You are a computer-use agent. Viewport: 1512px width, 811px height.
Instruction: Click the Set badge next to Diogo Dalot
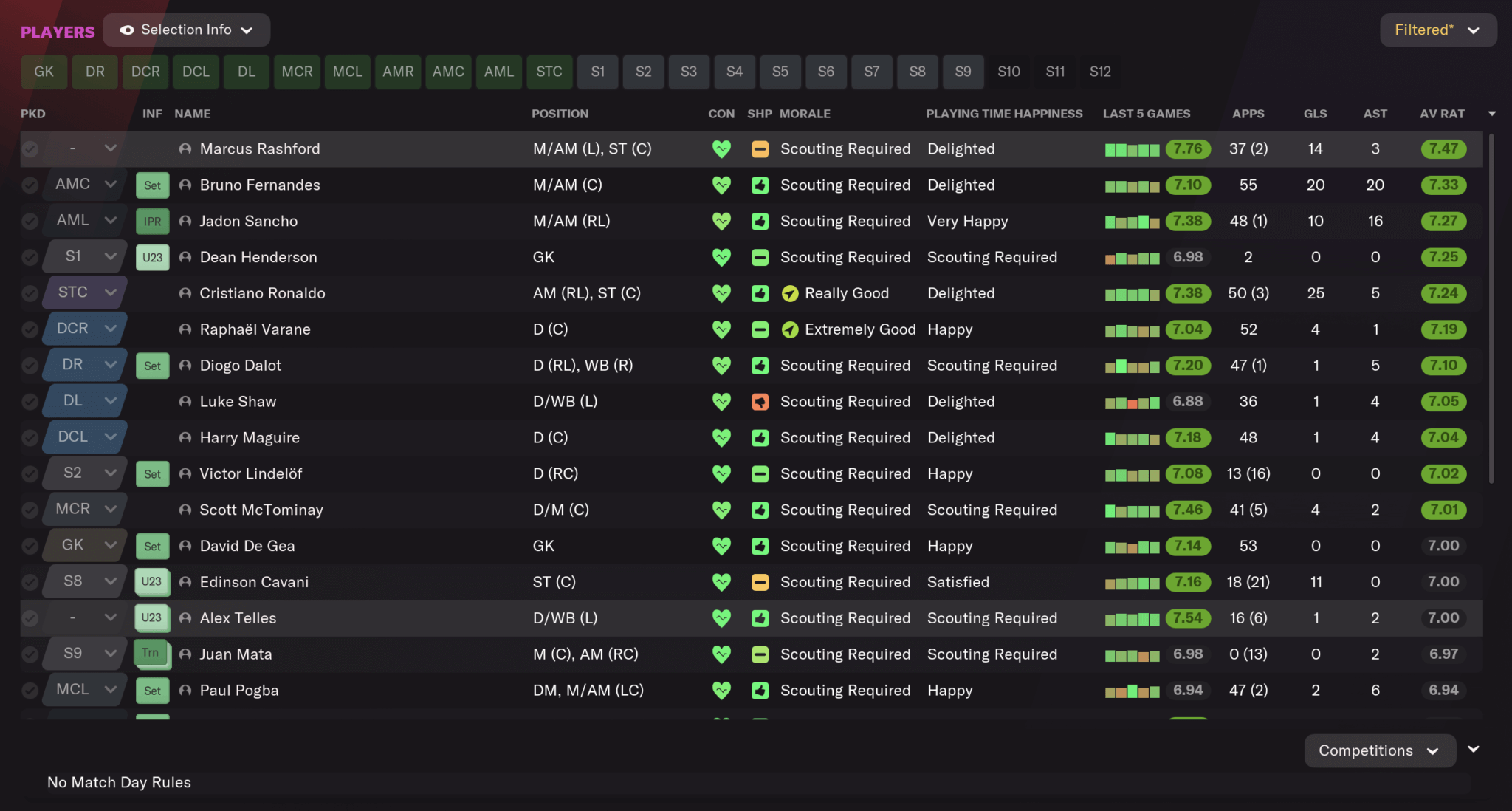tap(153, 366)
